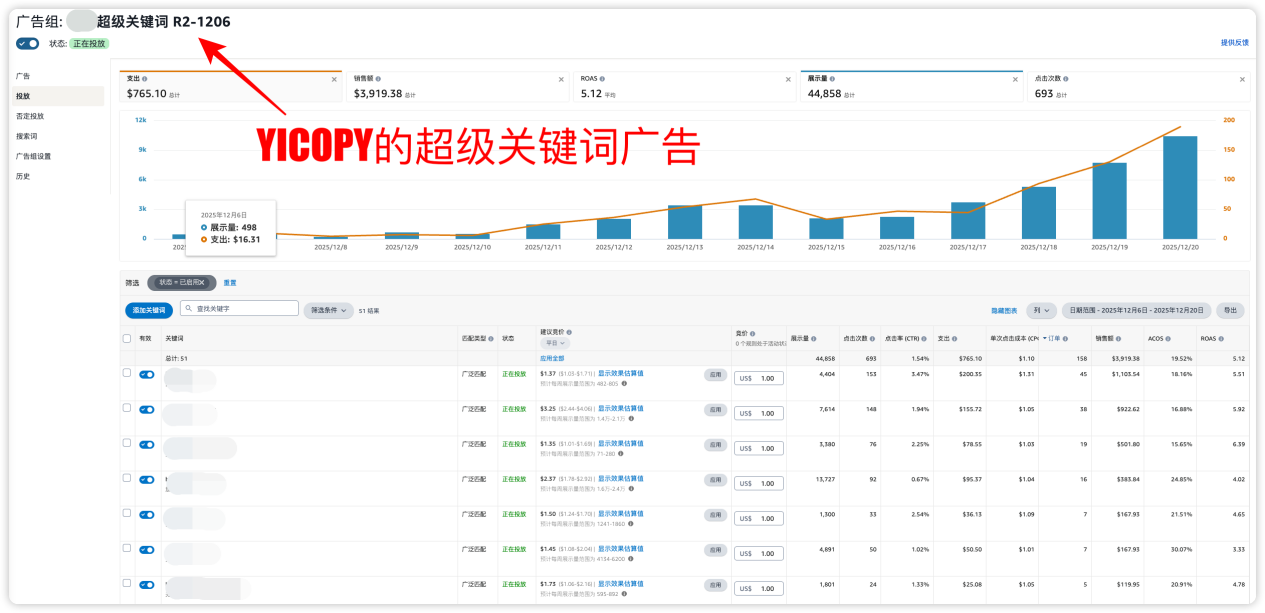Go to 否定投放 in the sidebar
Screen dimensions: 1265x613
click(30, 116)
